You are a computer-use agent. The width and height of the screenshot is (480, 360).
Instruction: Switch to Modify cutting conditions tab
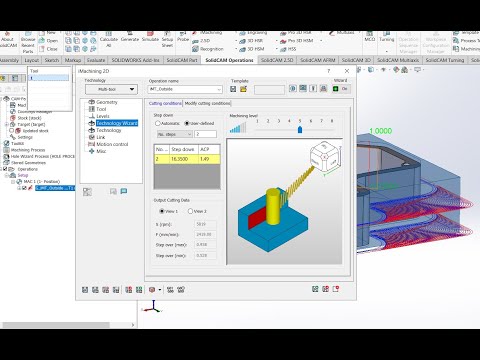[x=207, y=103]
